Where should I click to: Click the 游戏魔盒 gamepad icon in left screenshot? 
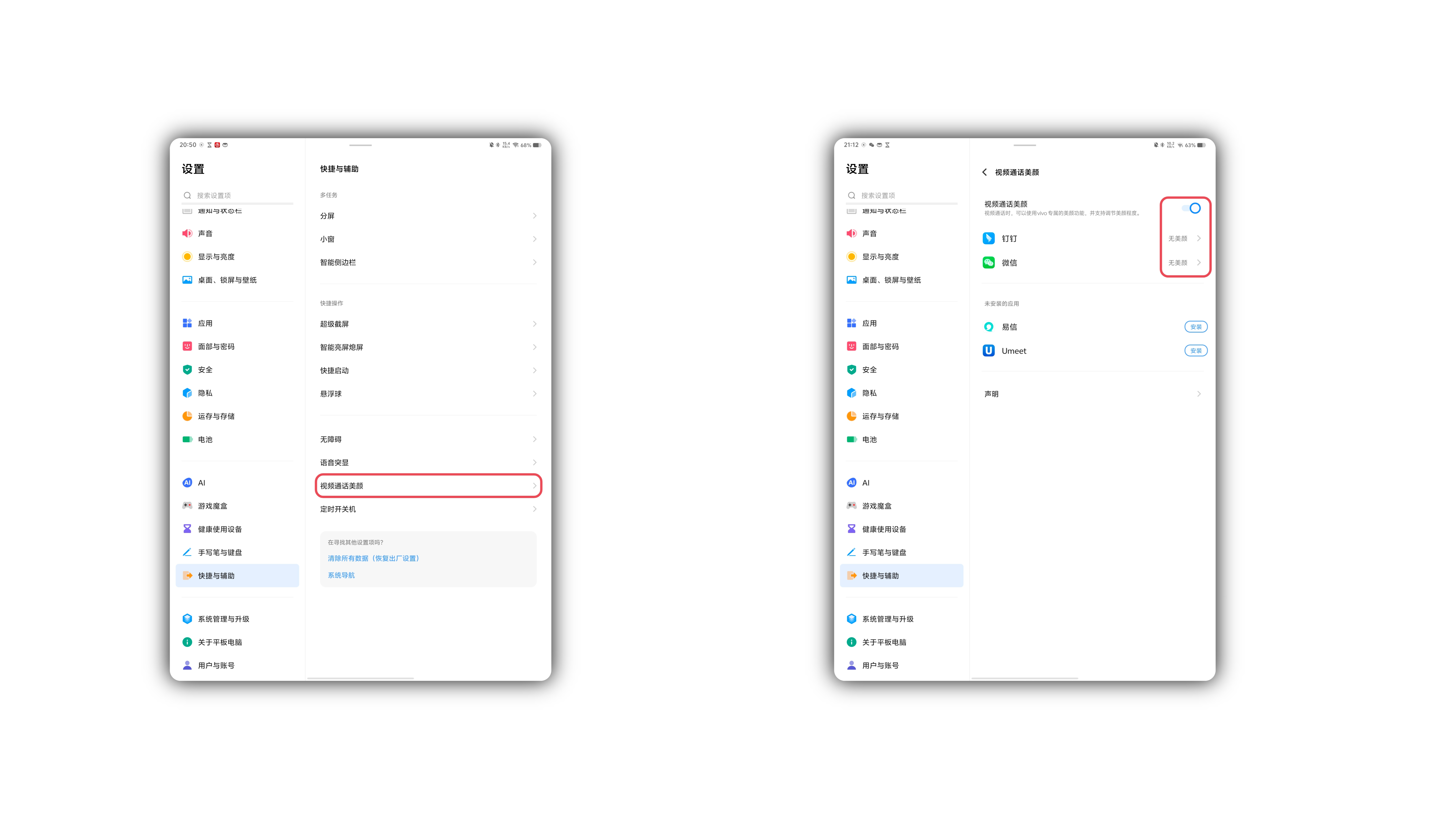click(x=187, y=506)
